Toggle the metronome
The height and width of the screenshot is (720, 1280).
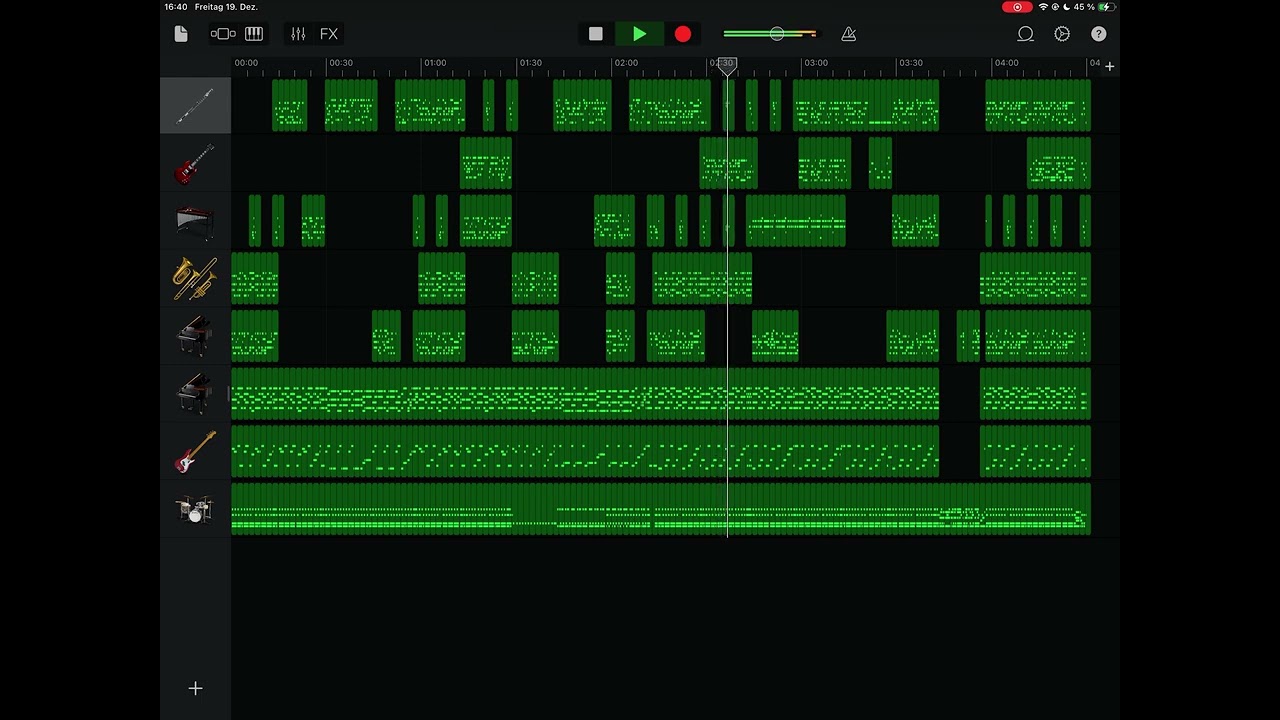tap(849, 34)
